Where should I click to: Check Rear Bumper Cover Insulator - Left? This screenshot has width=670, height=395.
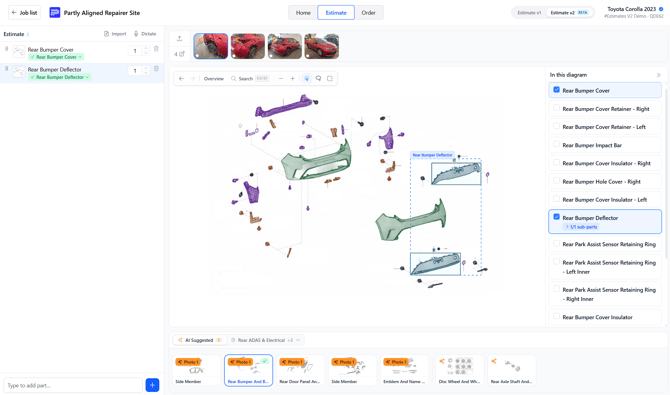tap(556, 199)
